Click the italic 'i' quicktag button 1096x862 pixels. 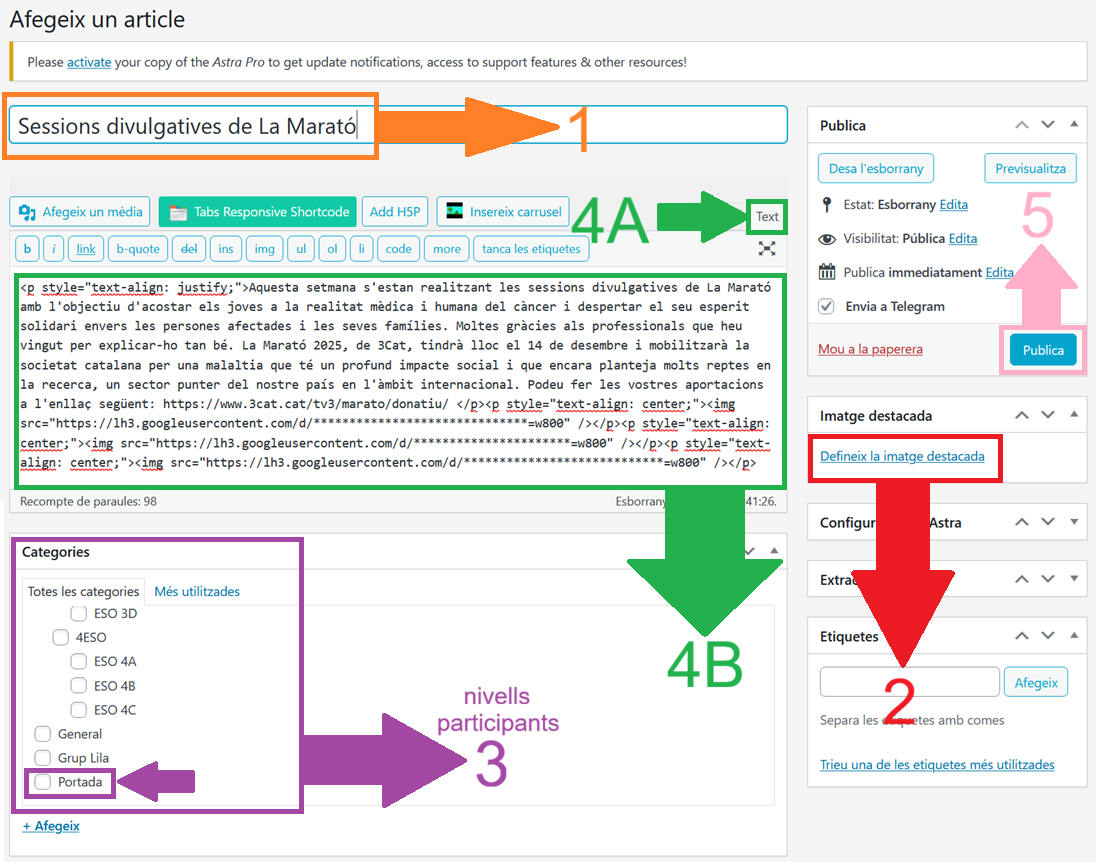[54, 249]
